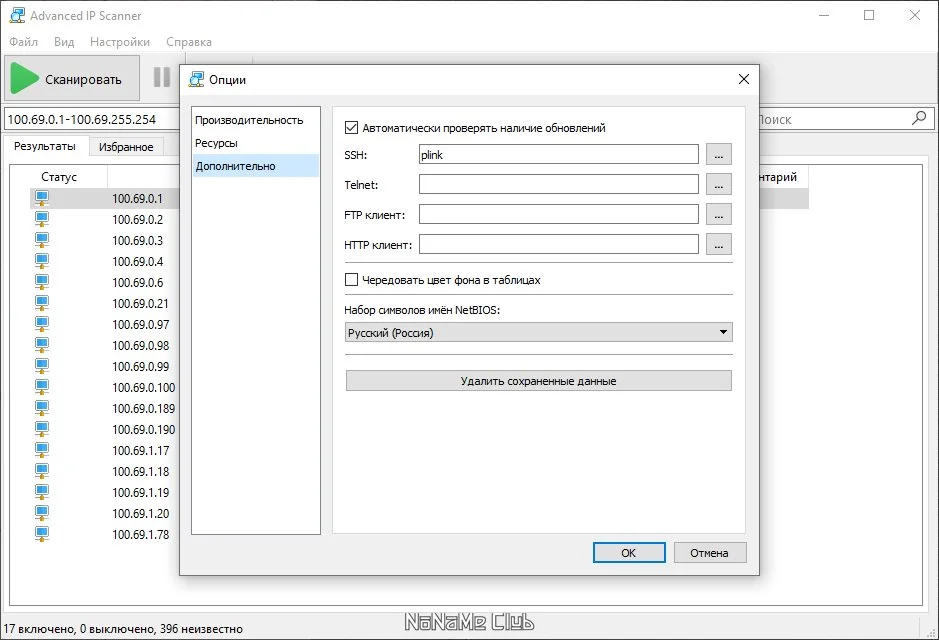Screen dimensions: 939x640
Task: Select Ресурсы in options list
Action: 255,143
